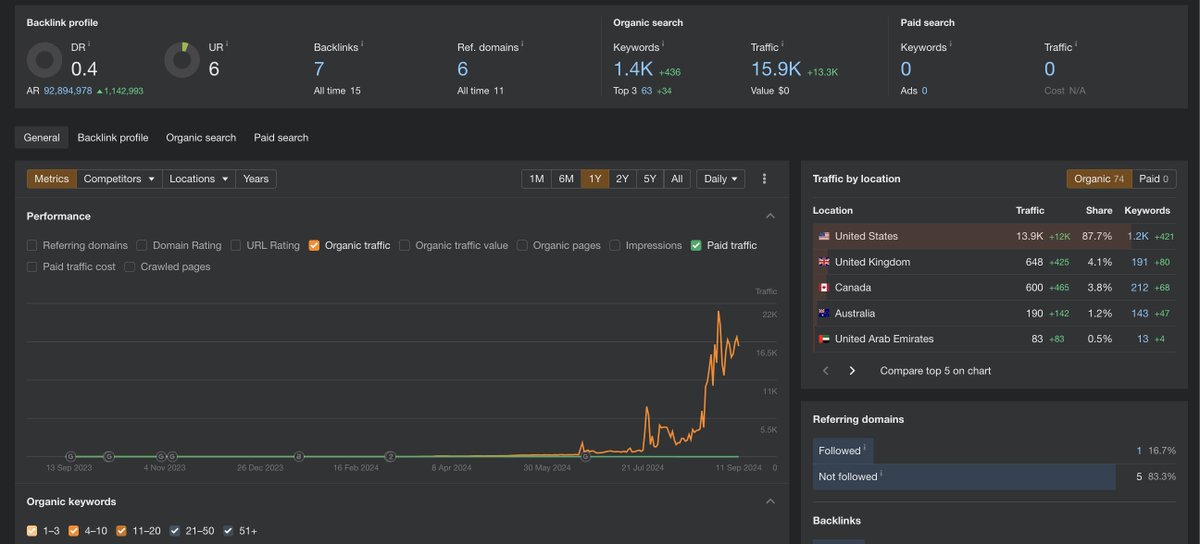
Task: Toggle the 1–3 keyword positions checkbox
Action: click(x=32, y=531)
